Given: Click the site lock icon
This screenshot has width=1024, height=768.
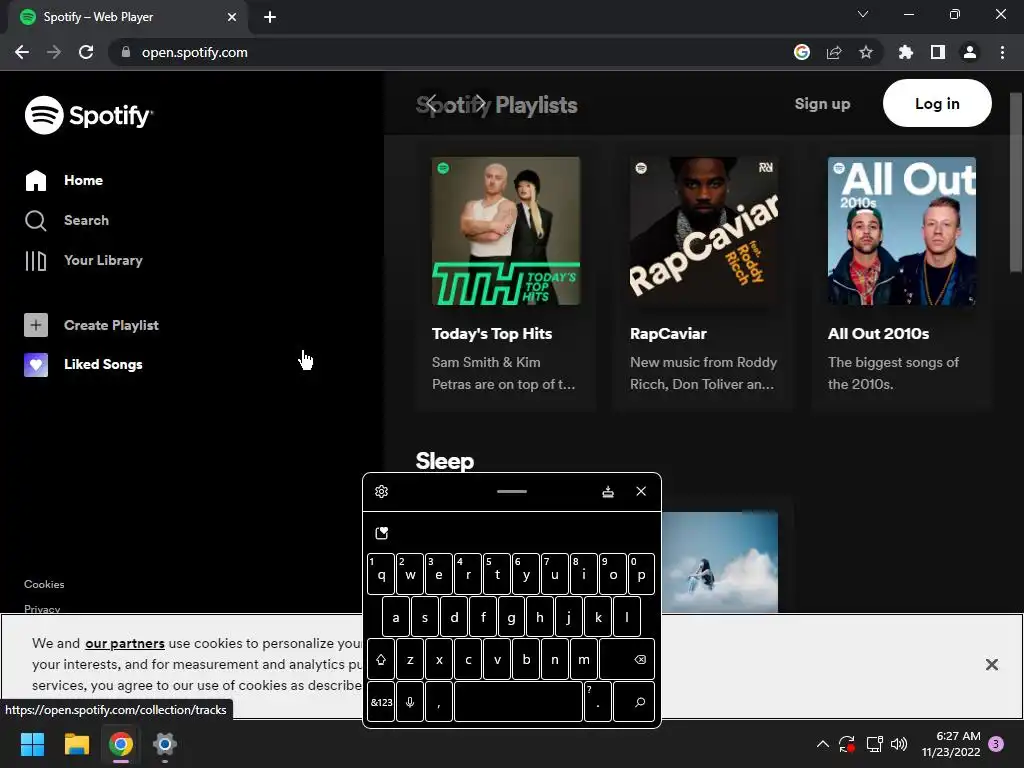Looking at the screenshot, I should [126, 52].
